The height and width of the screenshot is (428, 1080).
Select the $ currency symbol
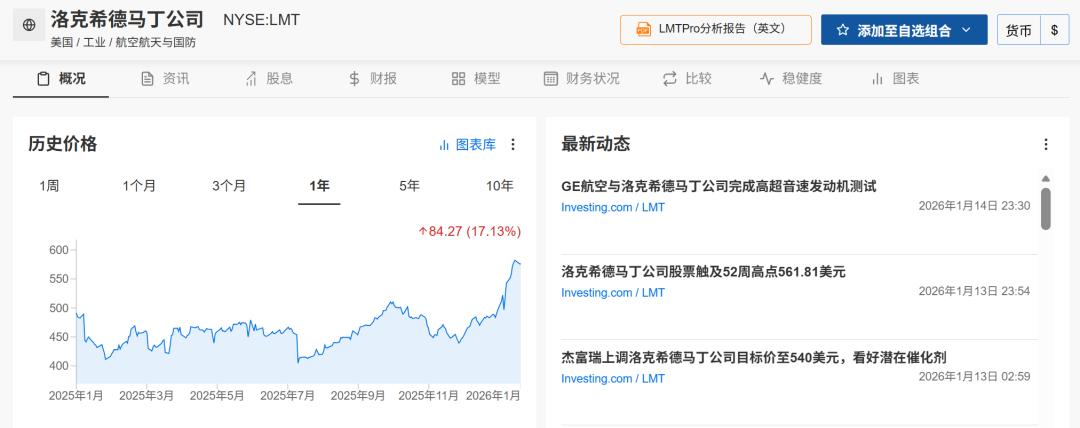point(1055,30)
